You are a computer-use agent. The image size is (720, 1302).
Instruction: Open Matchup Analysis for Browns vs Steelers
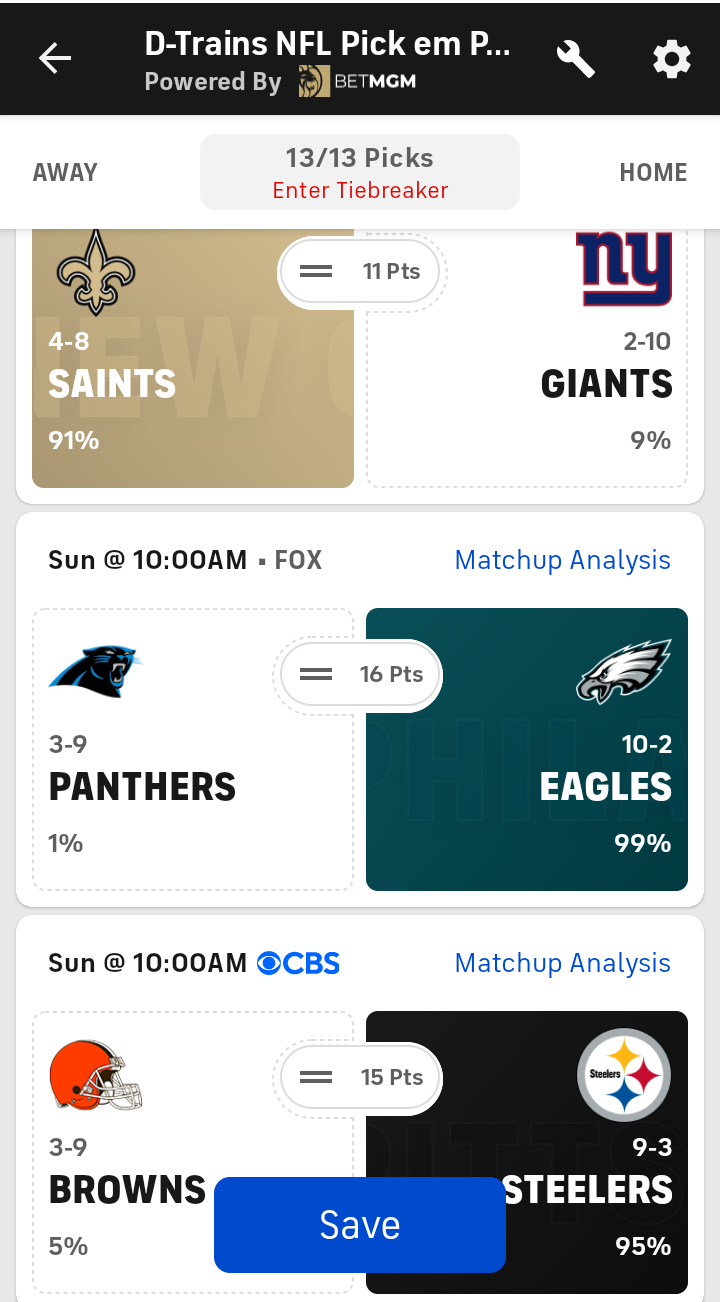(562, 963)
